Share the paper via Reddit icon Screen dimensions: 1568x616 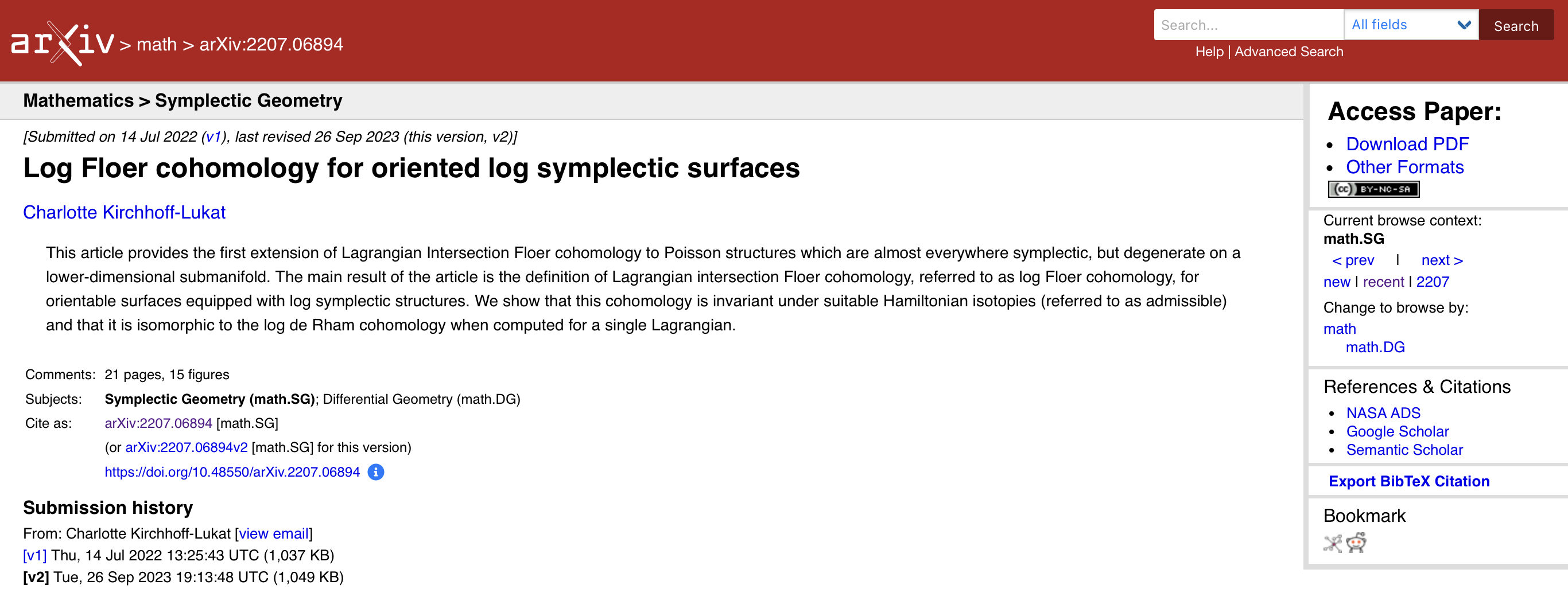point(1356,543)
